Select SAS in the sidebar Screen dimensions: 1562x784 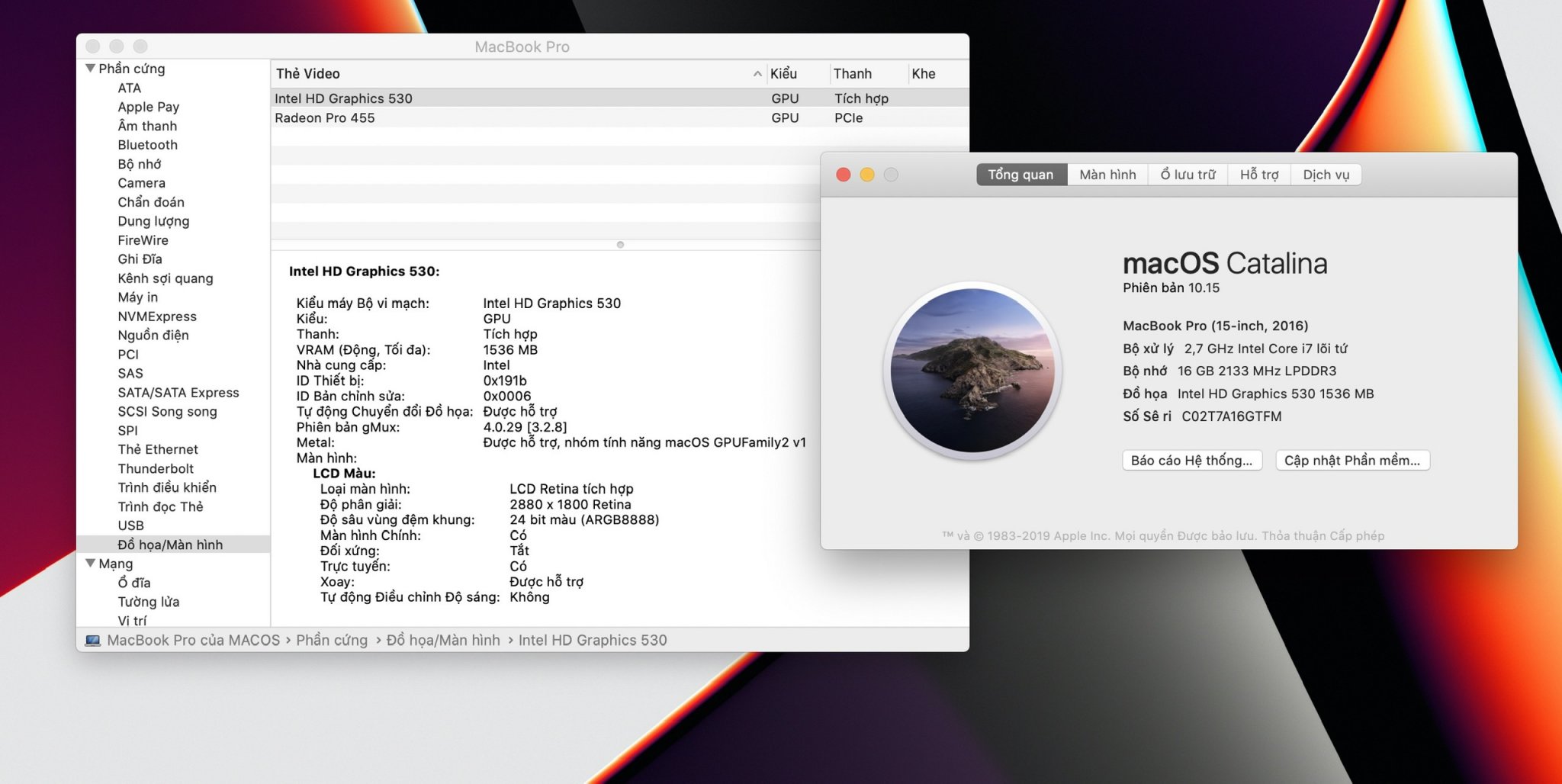tap(130, 374)
